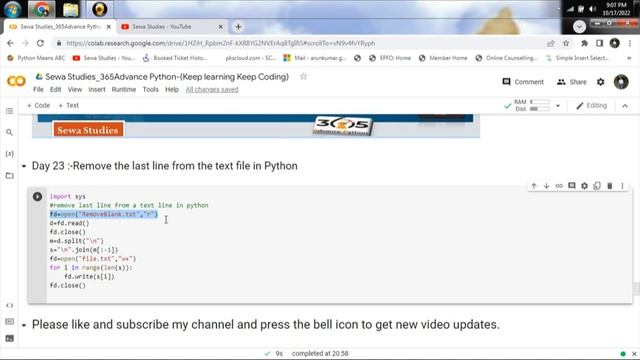Open new browser tab plus button
Image resolution: width=640 pixels, height=360 pixels.
pos(238,27)
